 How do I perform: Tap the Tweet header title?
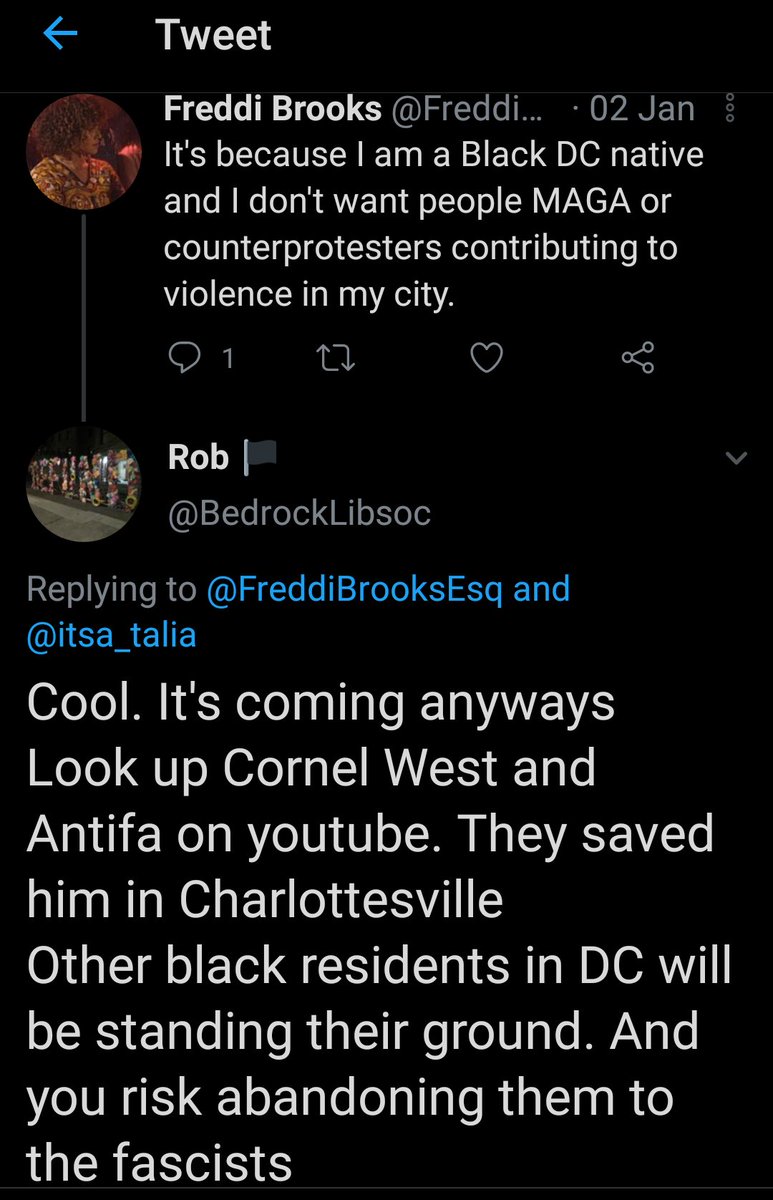pyautogui.click(x=214, y=36)
